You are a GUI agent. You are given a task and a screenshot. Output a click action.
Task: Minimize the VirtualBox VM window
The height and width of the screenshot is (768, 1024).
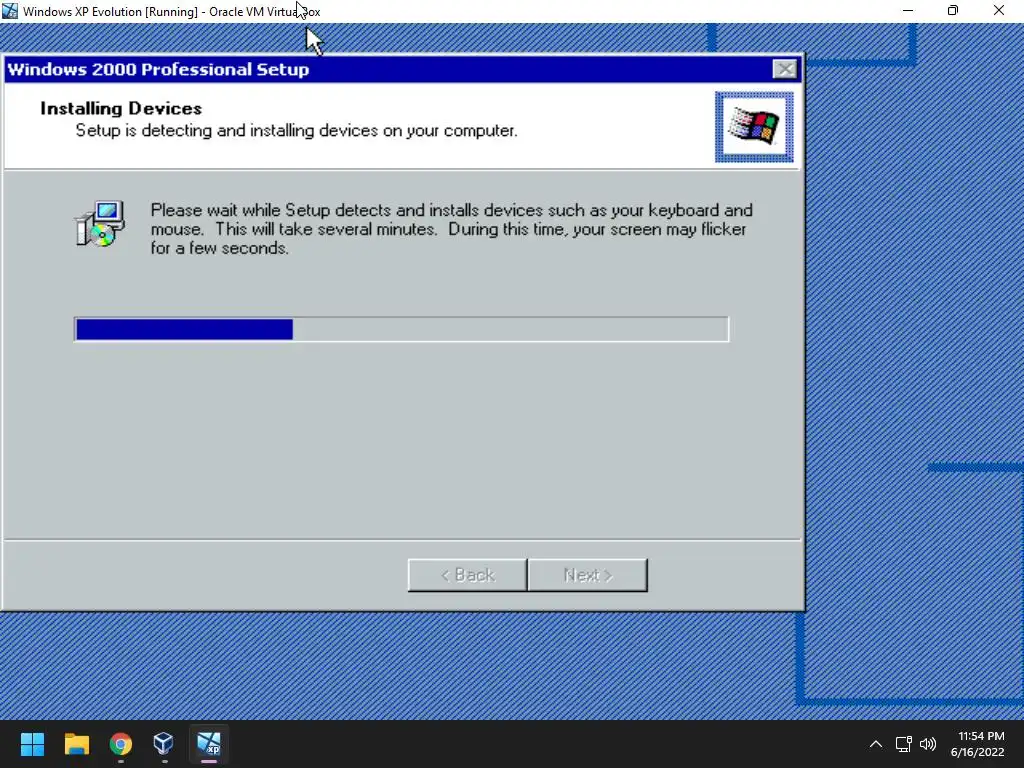(908, 10)
